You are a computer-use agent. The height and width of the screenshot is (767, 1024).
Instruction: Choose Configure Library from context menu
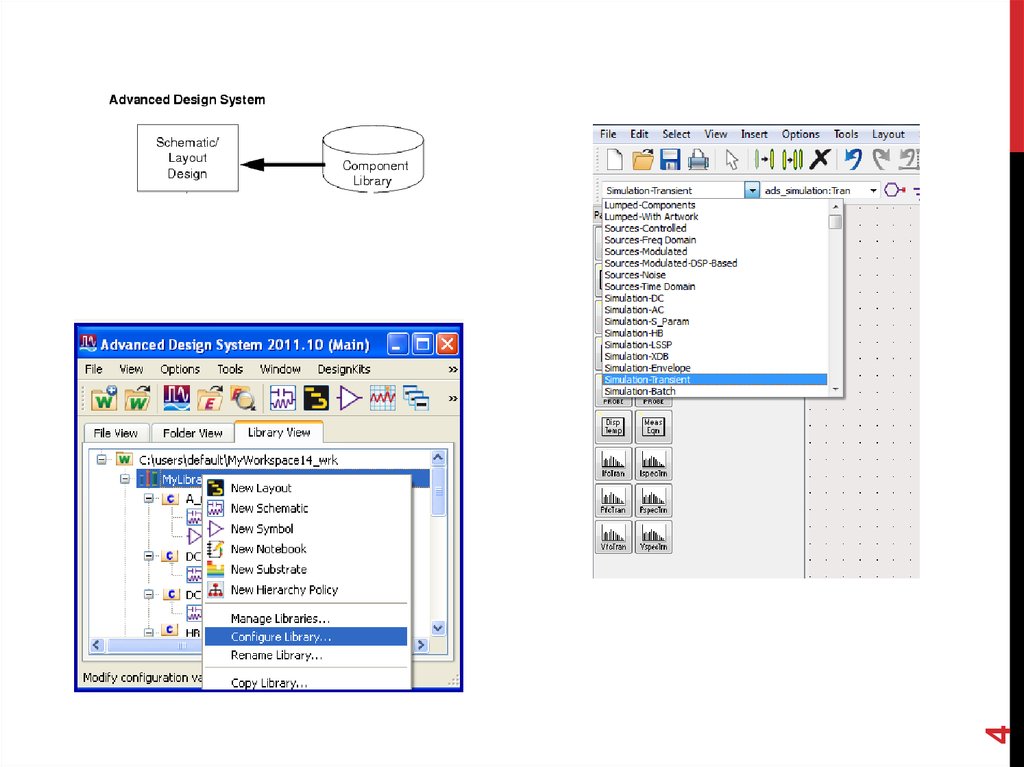click(x=280, y=637)
